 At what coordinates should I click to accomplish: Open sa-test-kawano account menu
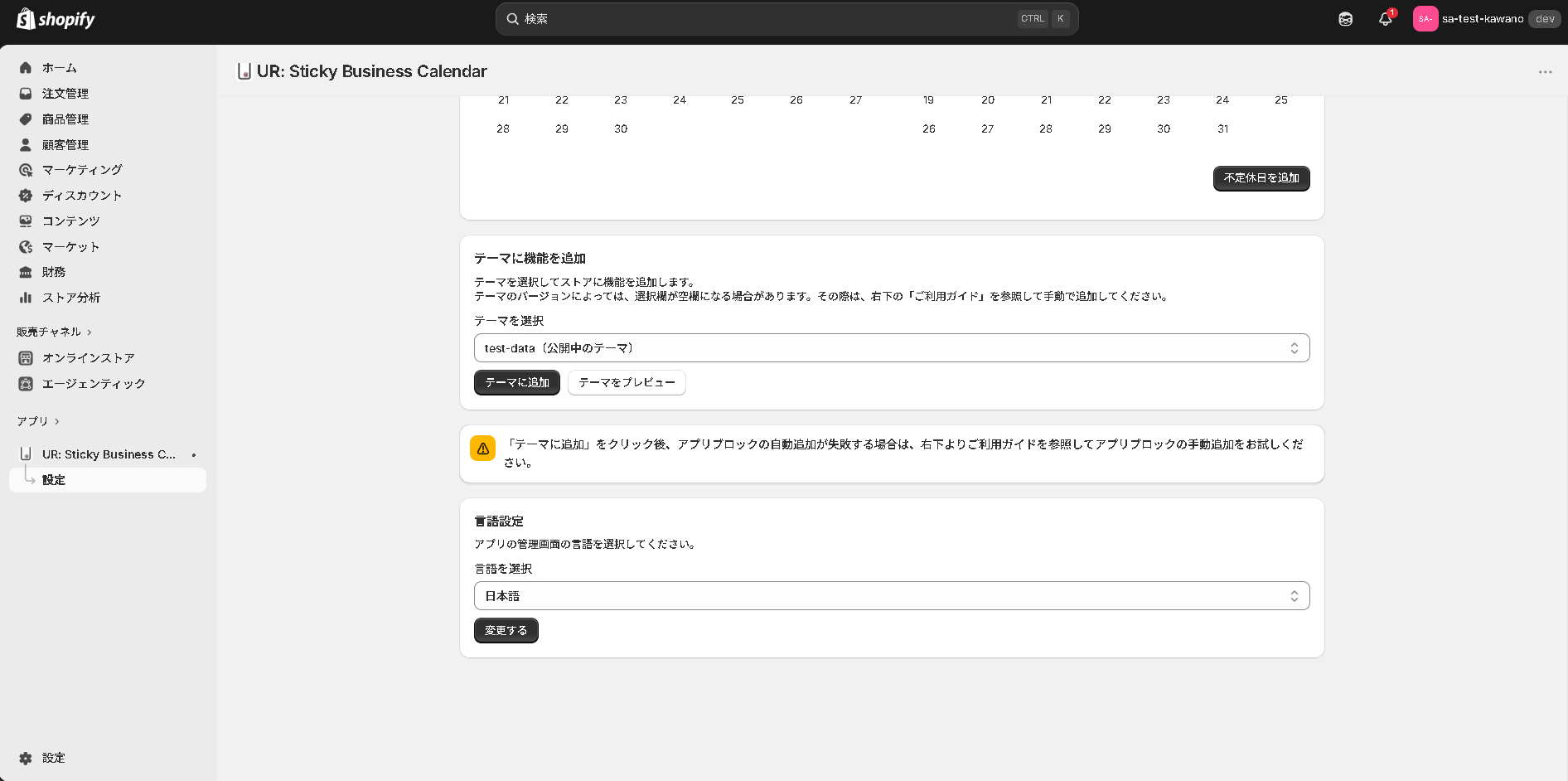1487,19
